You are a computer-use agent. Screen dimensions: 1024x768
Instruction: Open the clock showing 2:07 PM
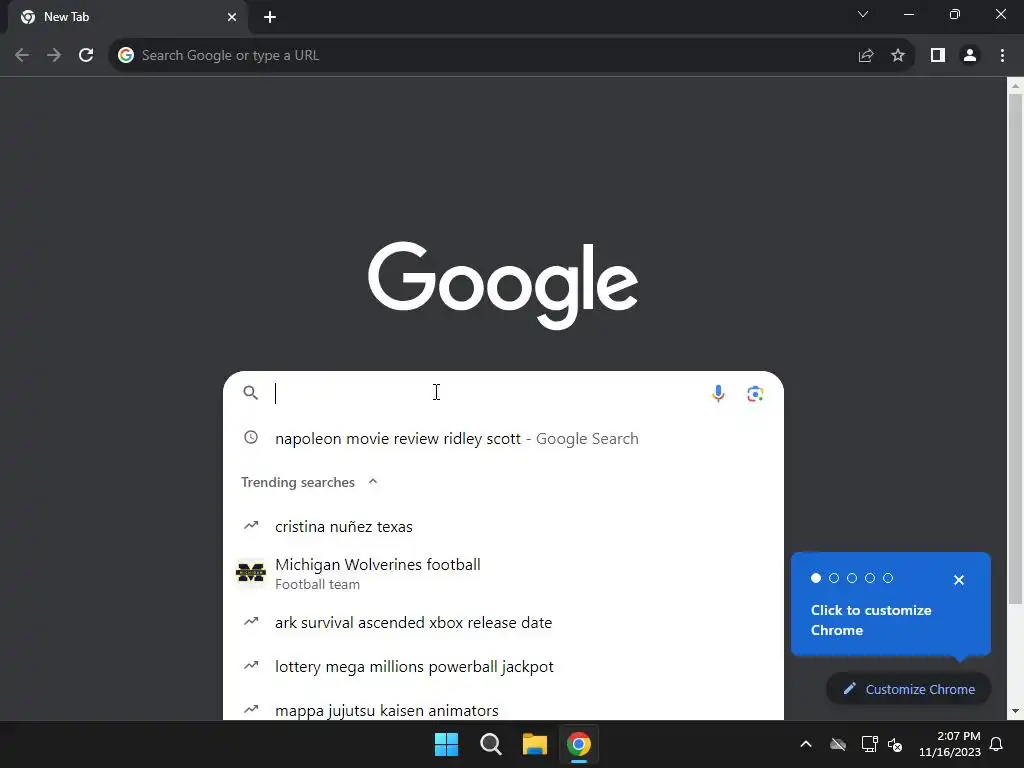click(950, 744)
